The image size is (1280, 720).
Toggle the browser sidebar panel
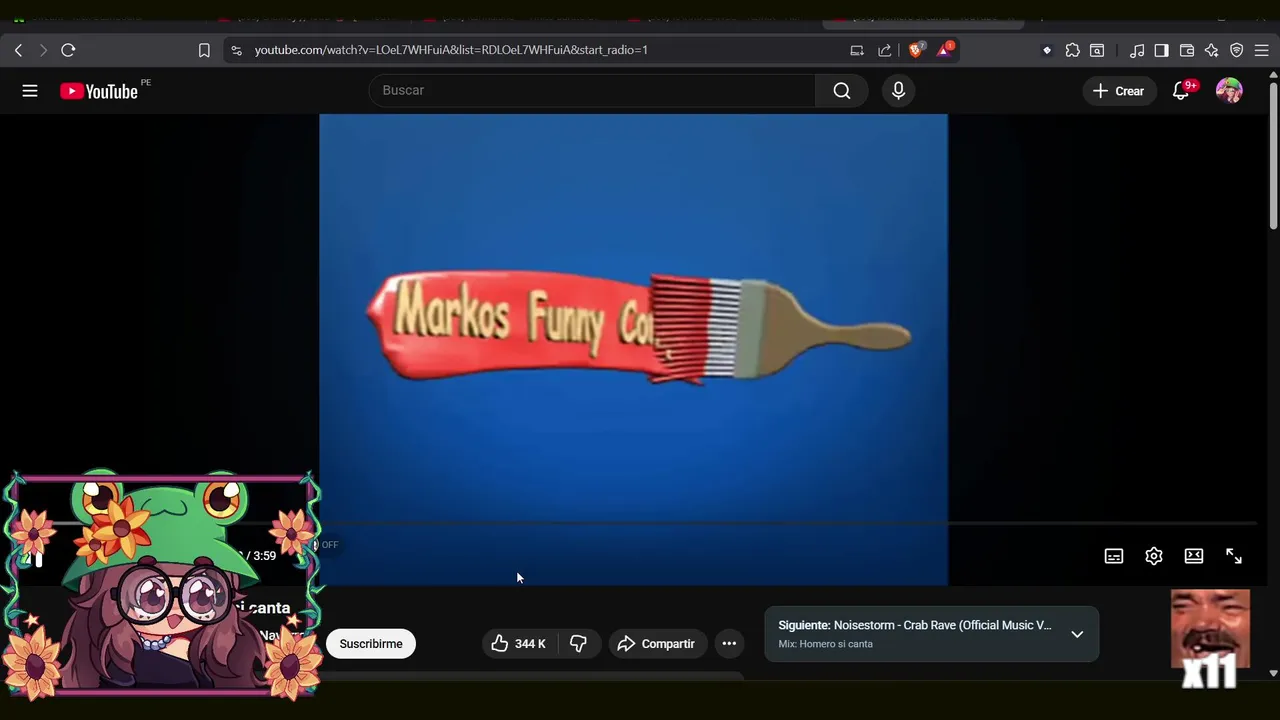coord(1161,50)
